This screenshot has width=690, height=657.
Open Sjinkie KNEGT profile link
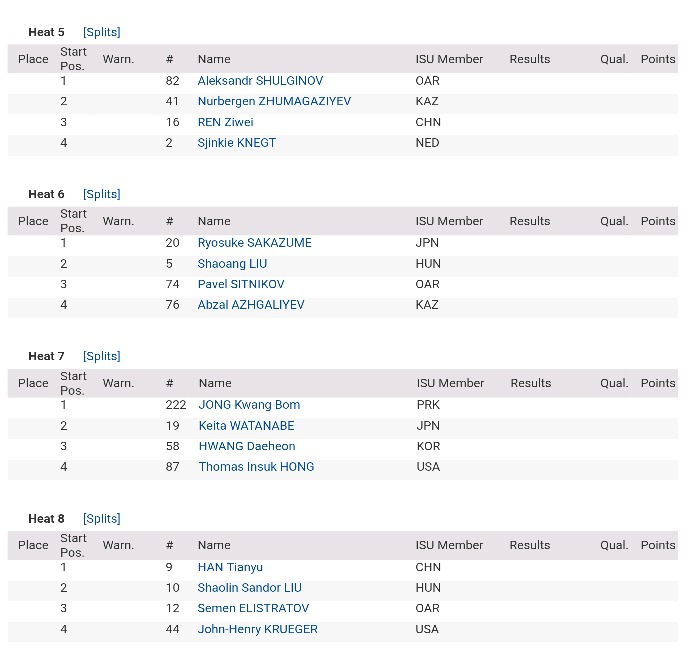click(x=237, y=143)
